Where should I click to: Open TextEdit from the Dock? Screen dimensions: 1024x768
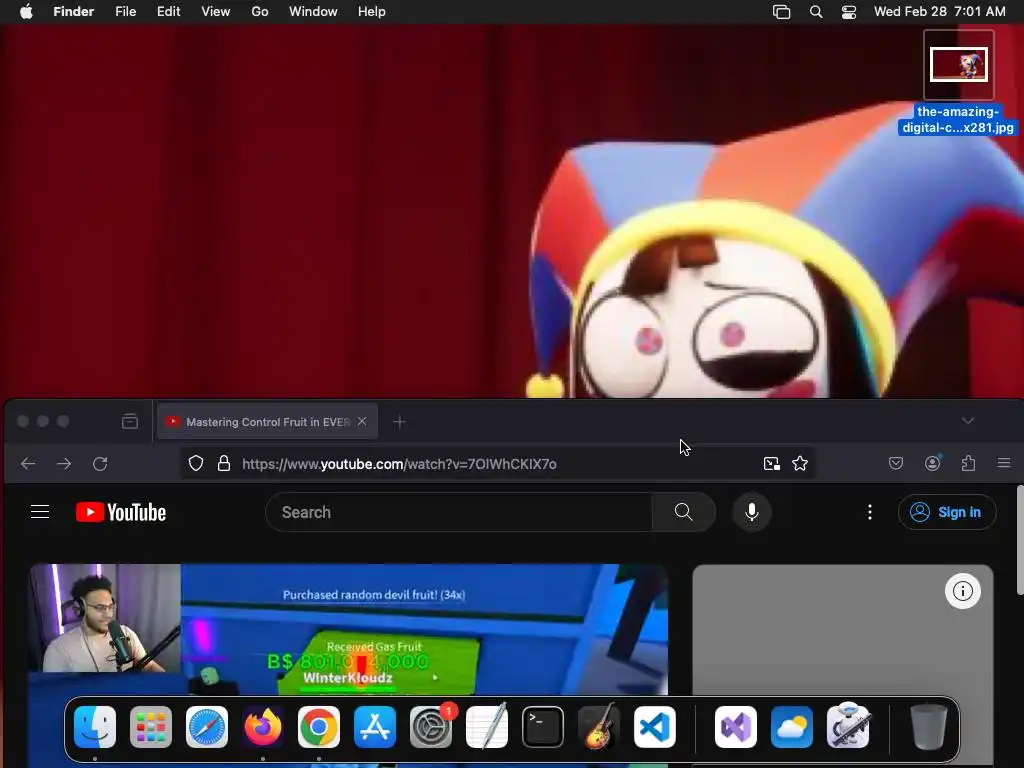[x=487, y=727]
